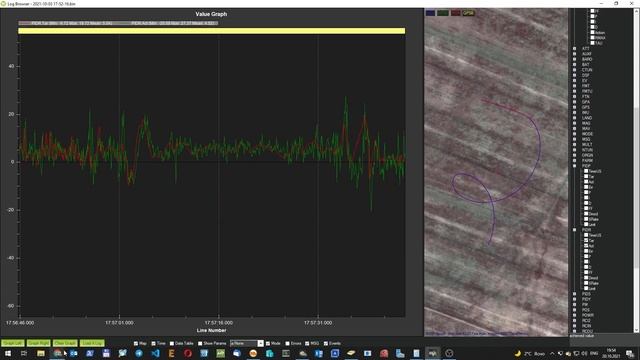Open the Windows Start menu
Viewport: 640px width, 360px height.
coord(8,353)
